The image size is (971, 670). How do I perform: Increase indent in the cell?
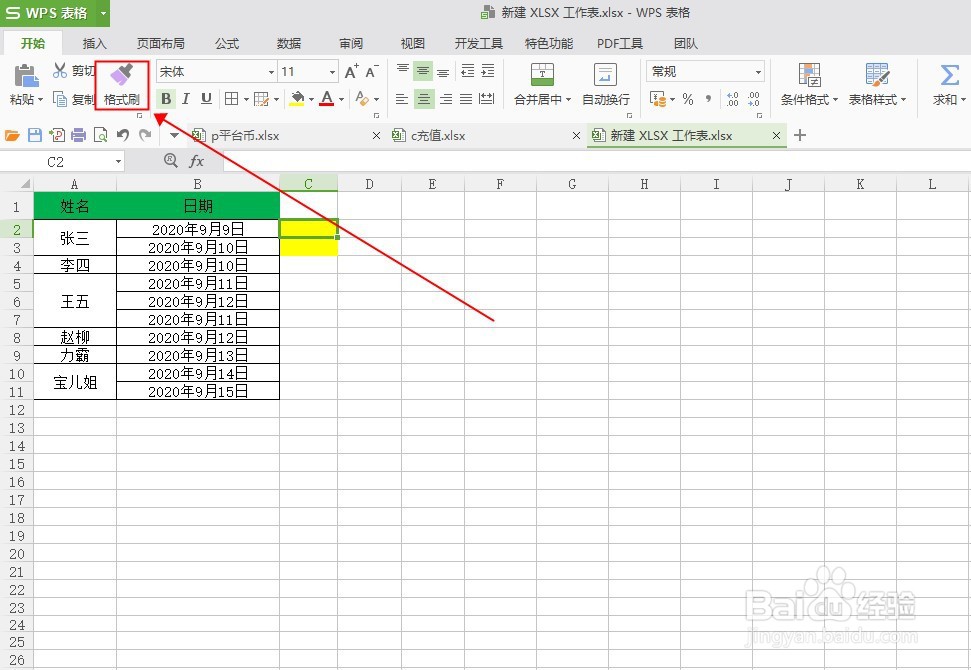[488, 71]
